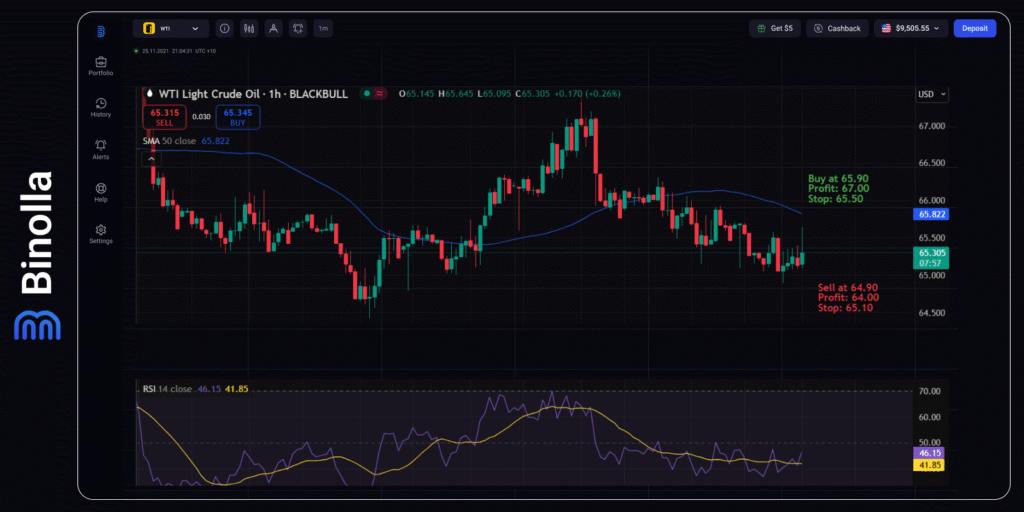Open the asset info icon
The height and width of the screenshot is (512, 1024).
[223, 29]
